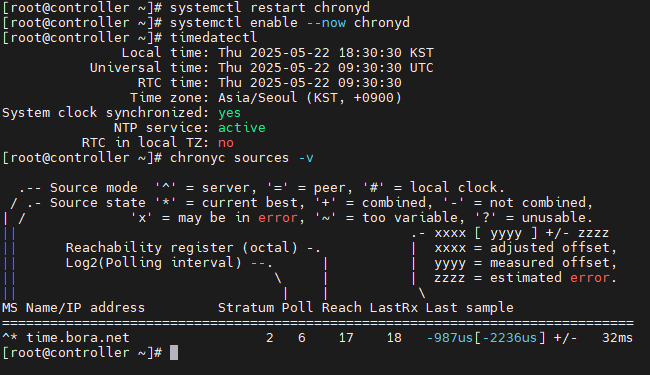
Task: Click the green 'active' NTP service status
Action: pyautogui.click(x=242, y=128)
